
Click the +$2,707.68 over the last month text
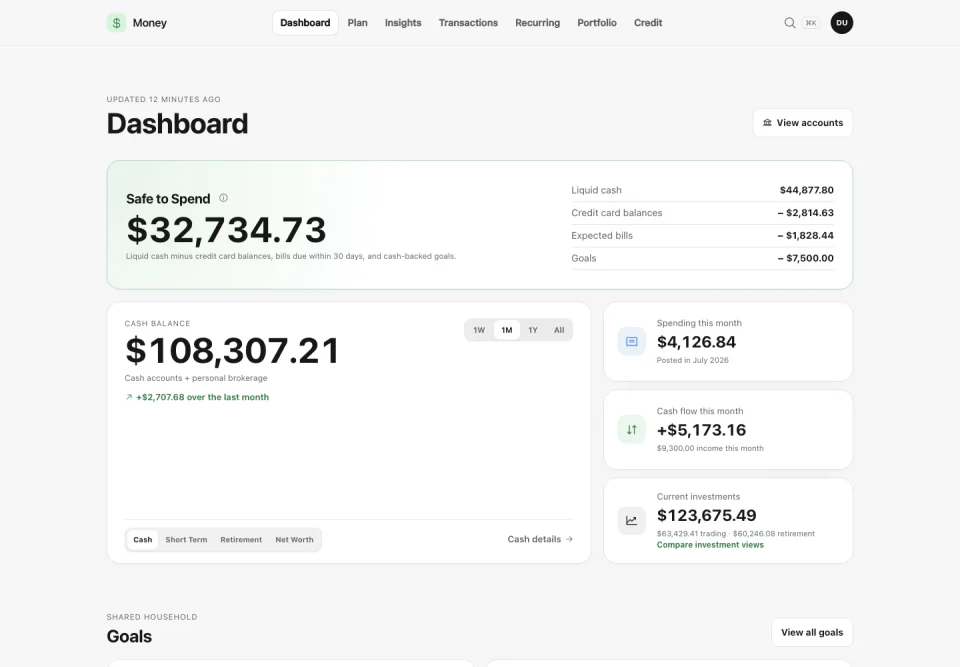click(x=202, y=397)
